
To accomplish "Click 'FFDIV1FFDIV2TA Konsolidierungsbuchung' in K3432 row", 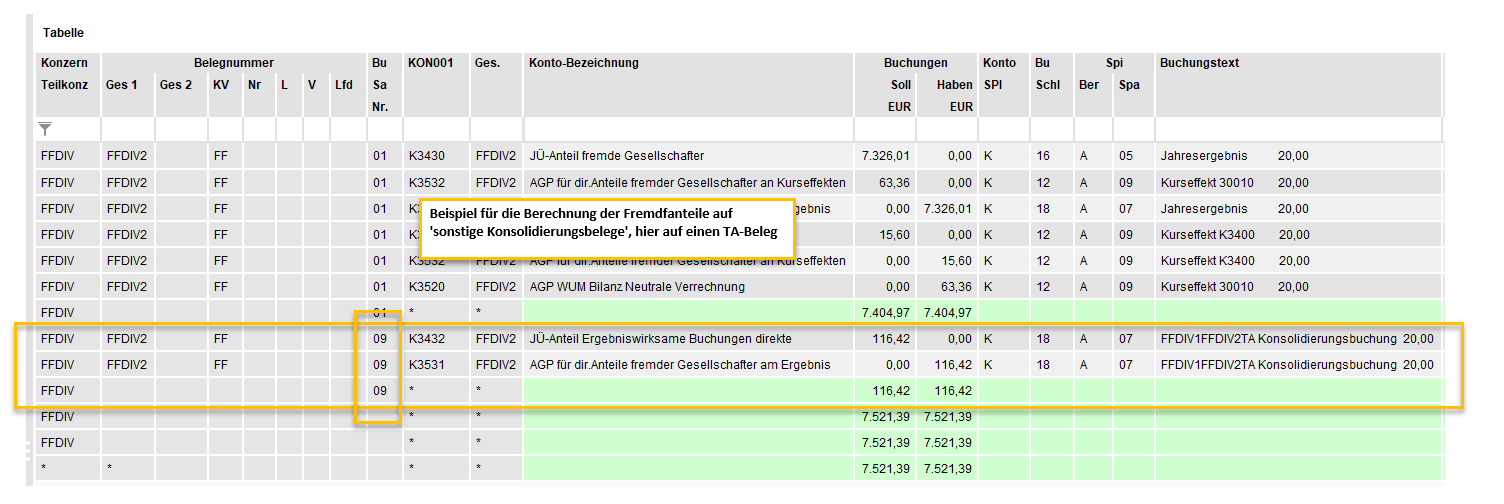I will coord(1278,339).
